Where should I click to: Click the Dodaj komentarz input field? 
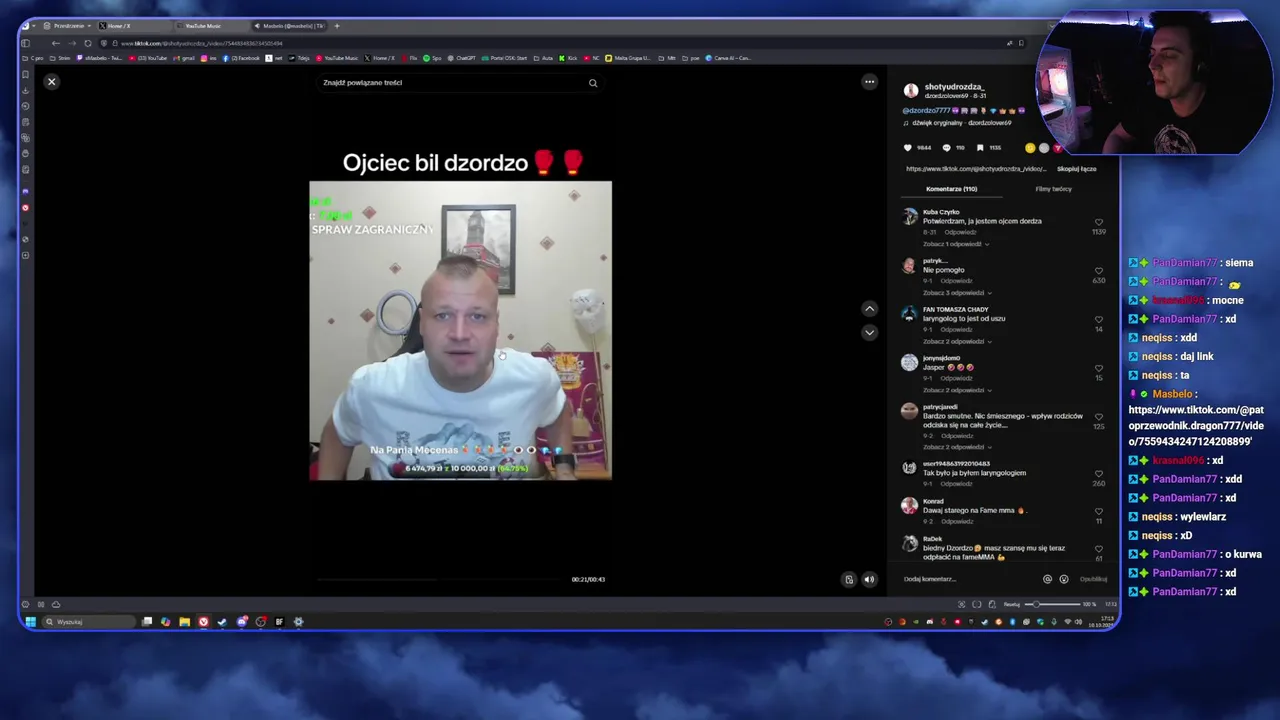[x=967, y=579]
